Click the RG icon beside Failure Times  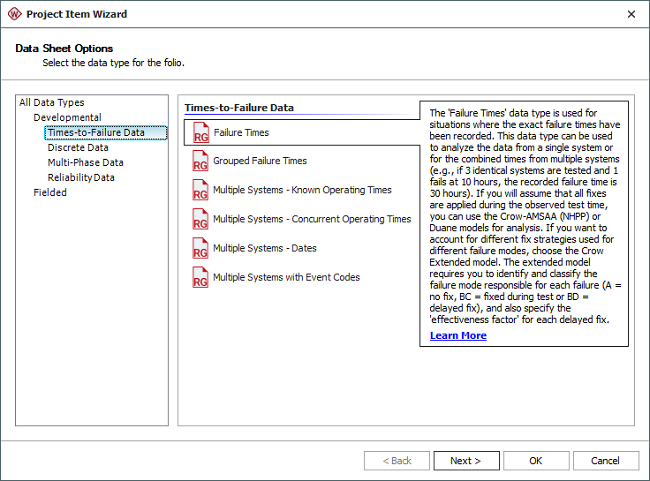tap(198, 133)
